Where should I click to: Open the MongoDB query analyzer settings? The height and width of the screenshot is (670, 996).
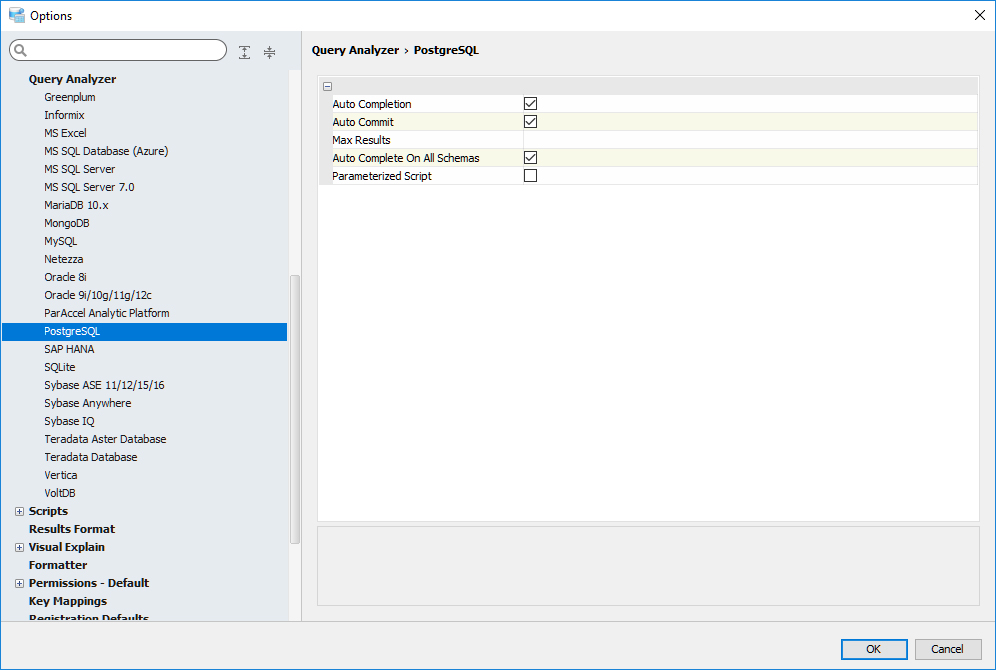coord(66,223)
